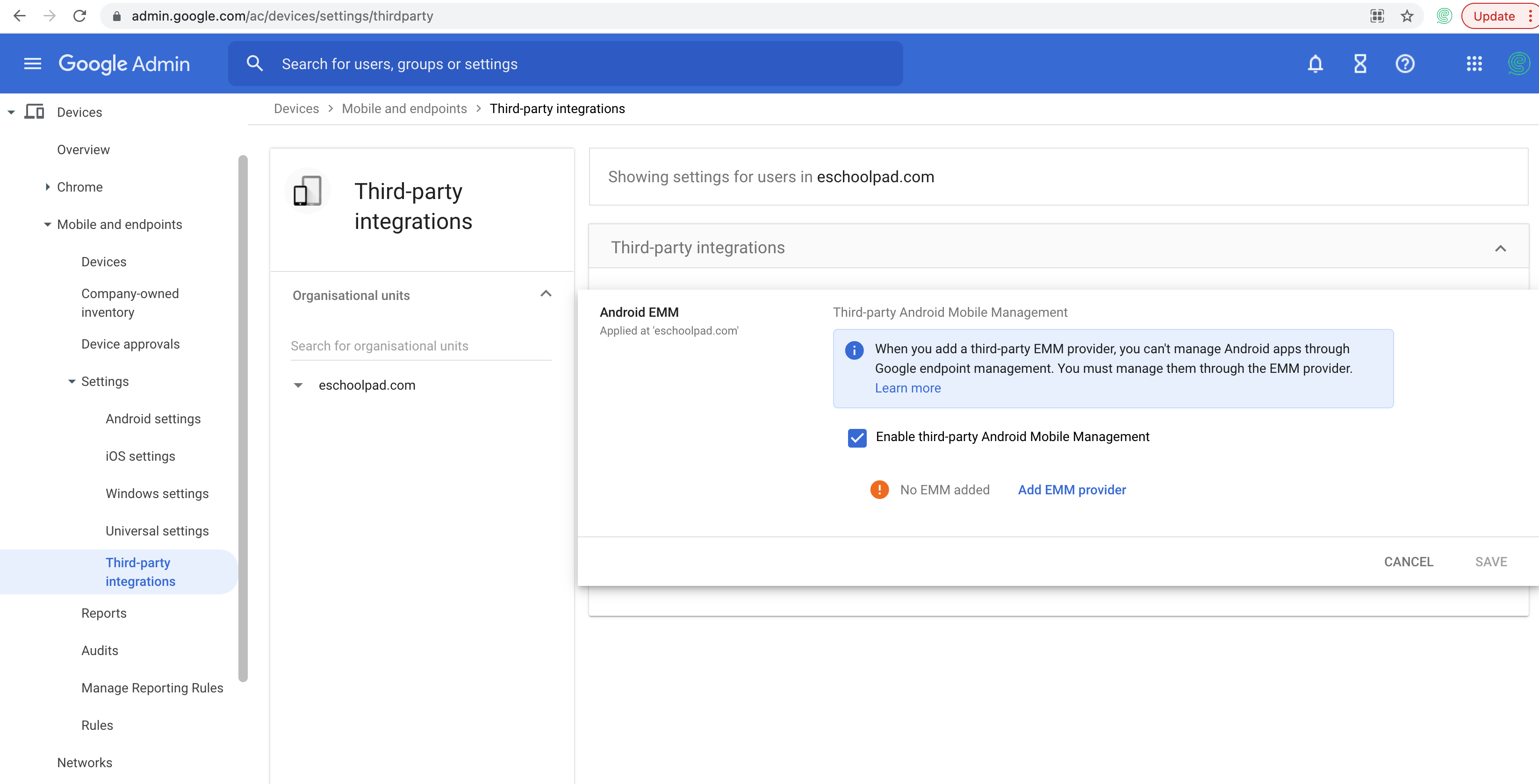Click the search magnifier icon

point(255,63)
